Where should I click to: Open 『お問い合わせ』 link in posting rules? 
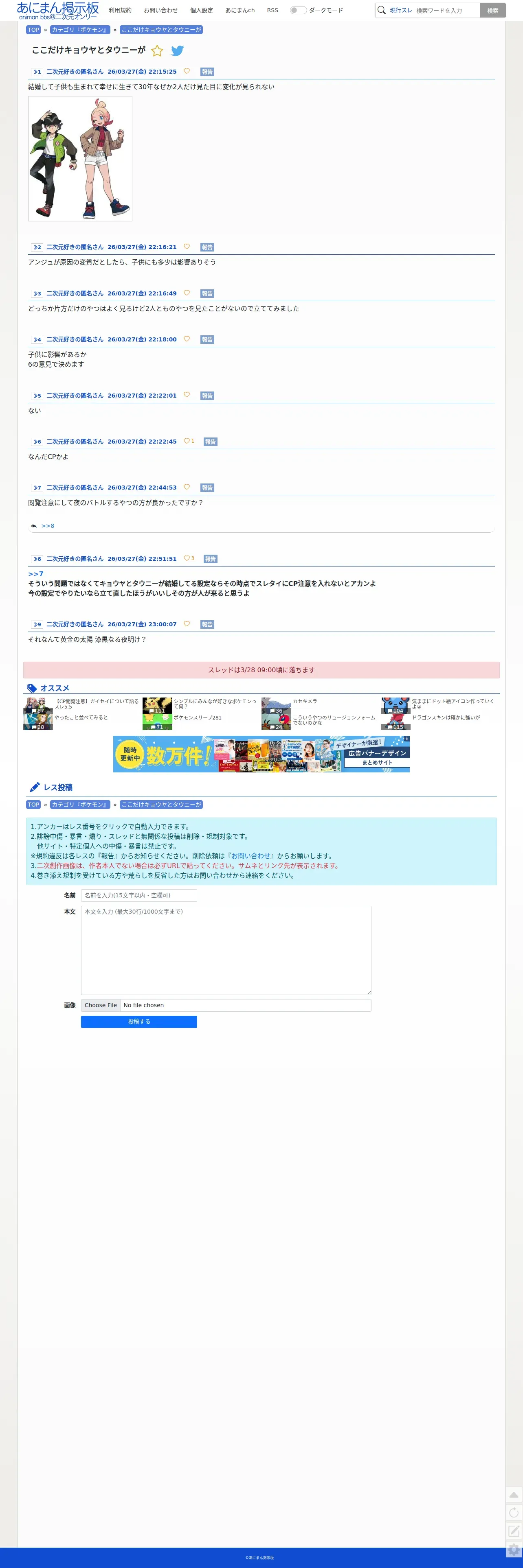pyautogui.click(x=251, y=856)
